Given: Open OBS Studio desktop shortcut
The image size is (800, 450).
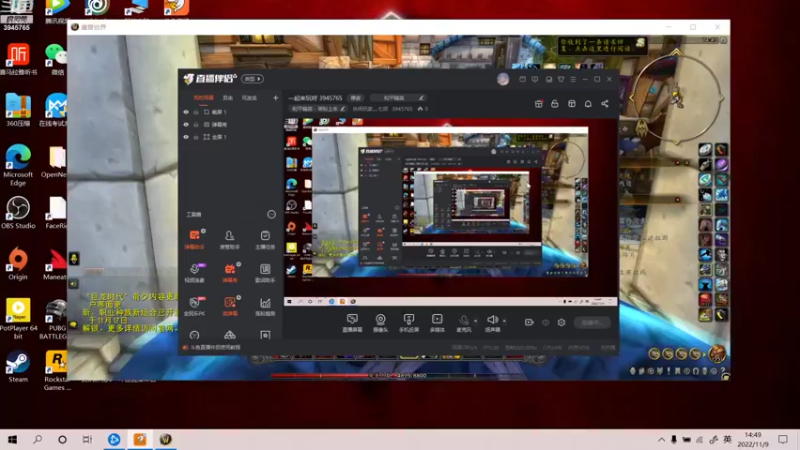Looking at the screenshot, I should click(x=18, y=213).
